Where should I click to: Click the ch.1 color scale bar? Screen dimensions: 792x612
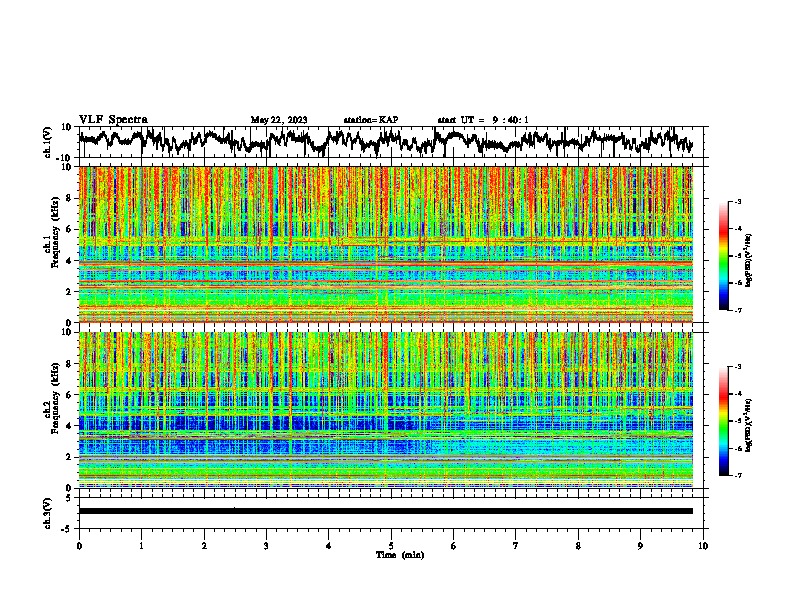pos(724,256)
